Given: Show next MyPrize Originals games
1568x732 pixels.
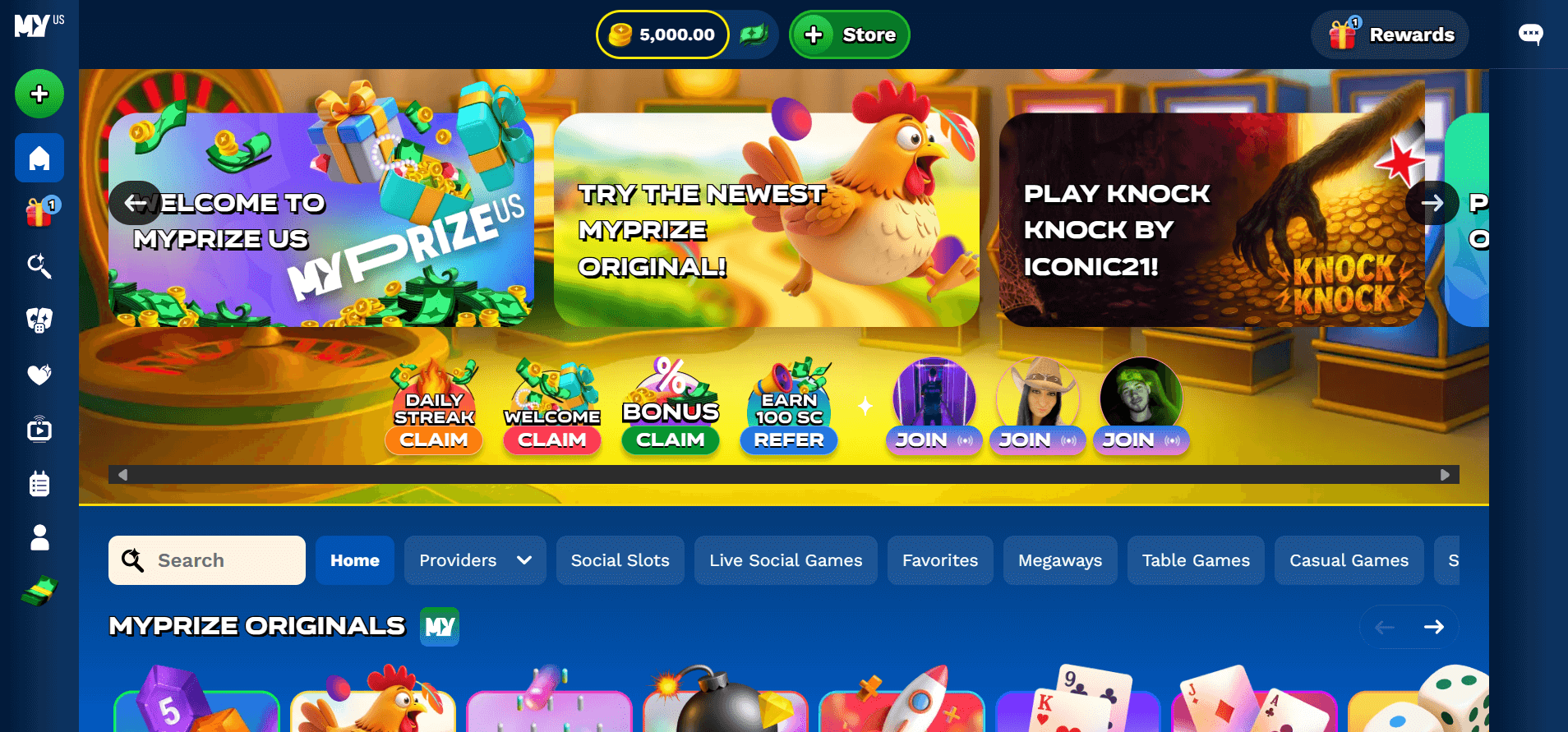Looking at the screenshot, I should pos(1434,627).
